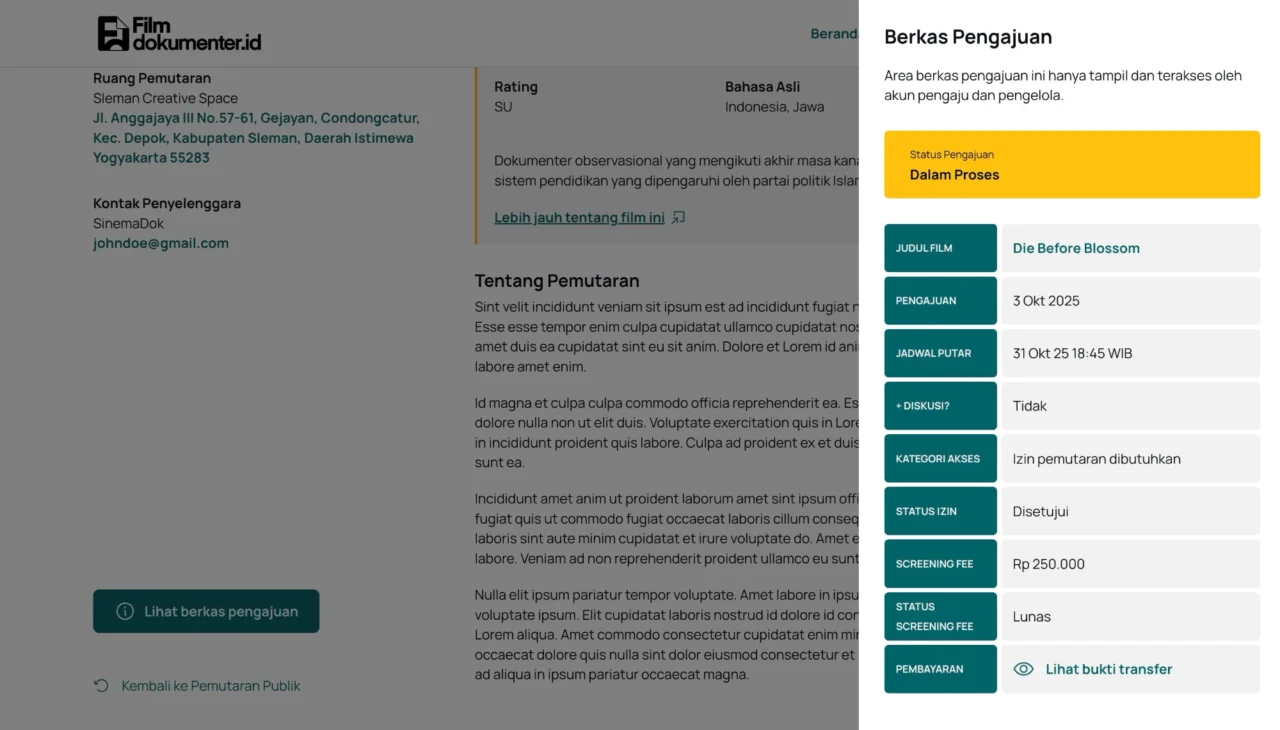Click the Status Izin value Disetujui
Screen dimensions: 1280x730
tap(1040, 511)
